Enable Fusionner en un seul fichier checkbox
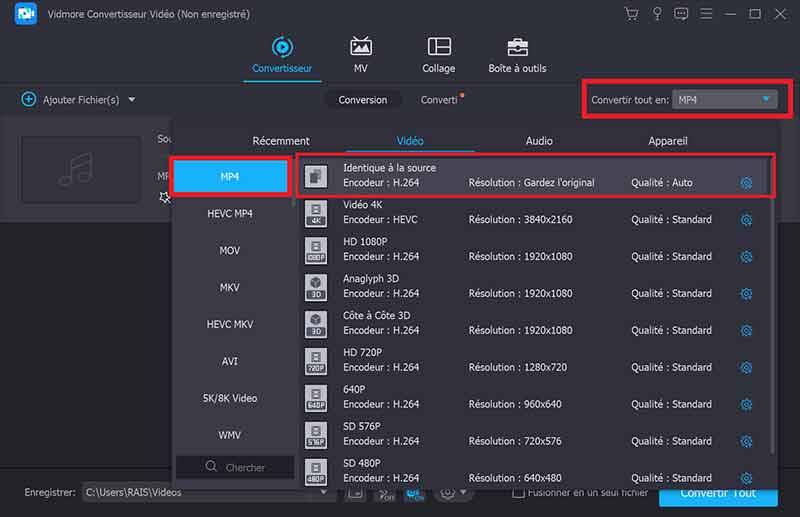This screenshot has height=517, width=800. (x=518, y=493)
